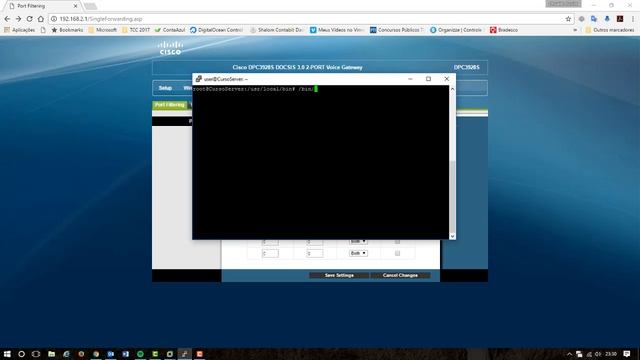
Task: Open the Shalom Contabil bookmark
Action: [277, 30]
